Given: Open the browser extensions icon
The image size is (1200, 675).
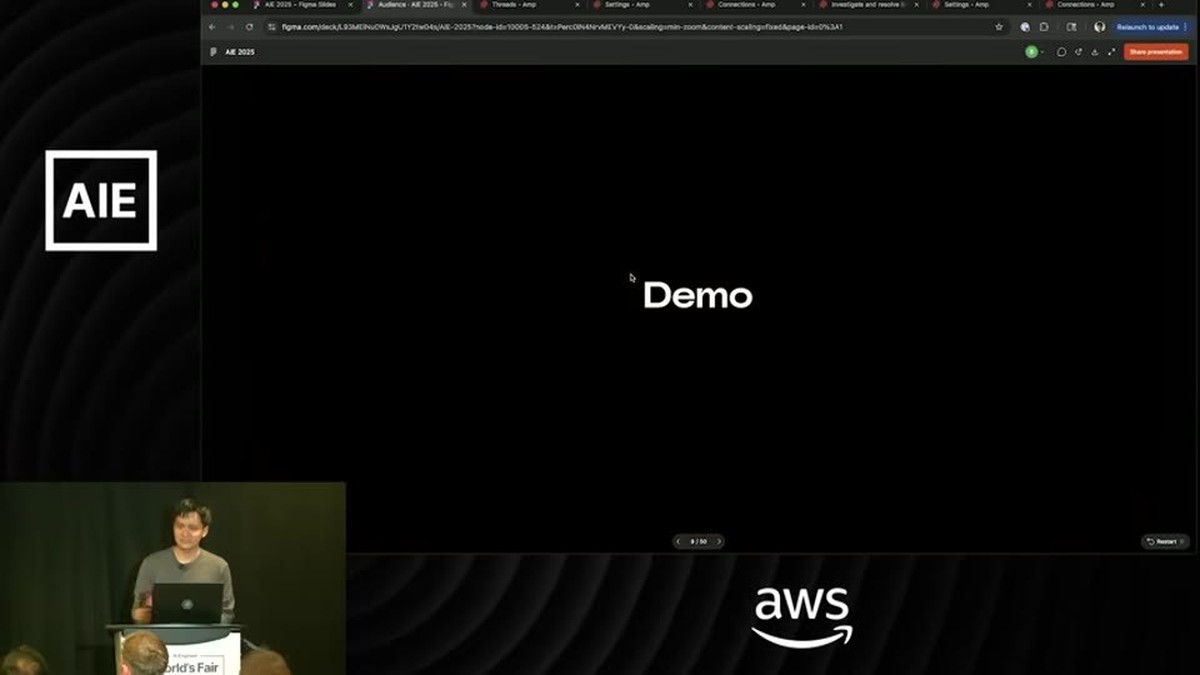Looking at the screenshot, I should coord(1043,27).
